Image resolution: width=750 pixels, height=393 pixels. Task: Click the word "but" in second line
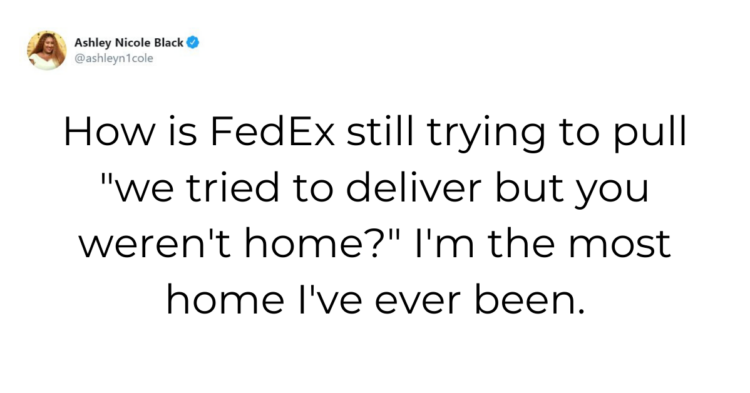tap(528, 187)
